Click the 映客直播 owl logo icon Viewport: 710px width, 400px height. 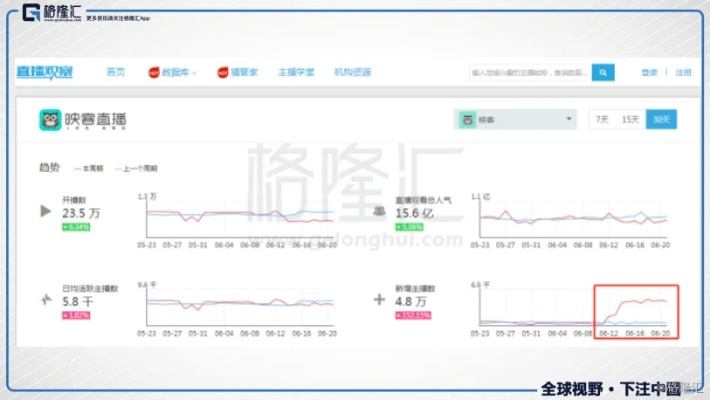(49, 120)
